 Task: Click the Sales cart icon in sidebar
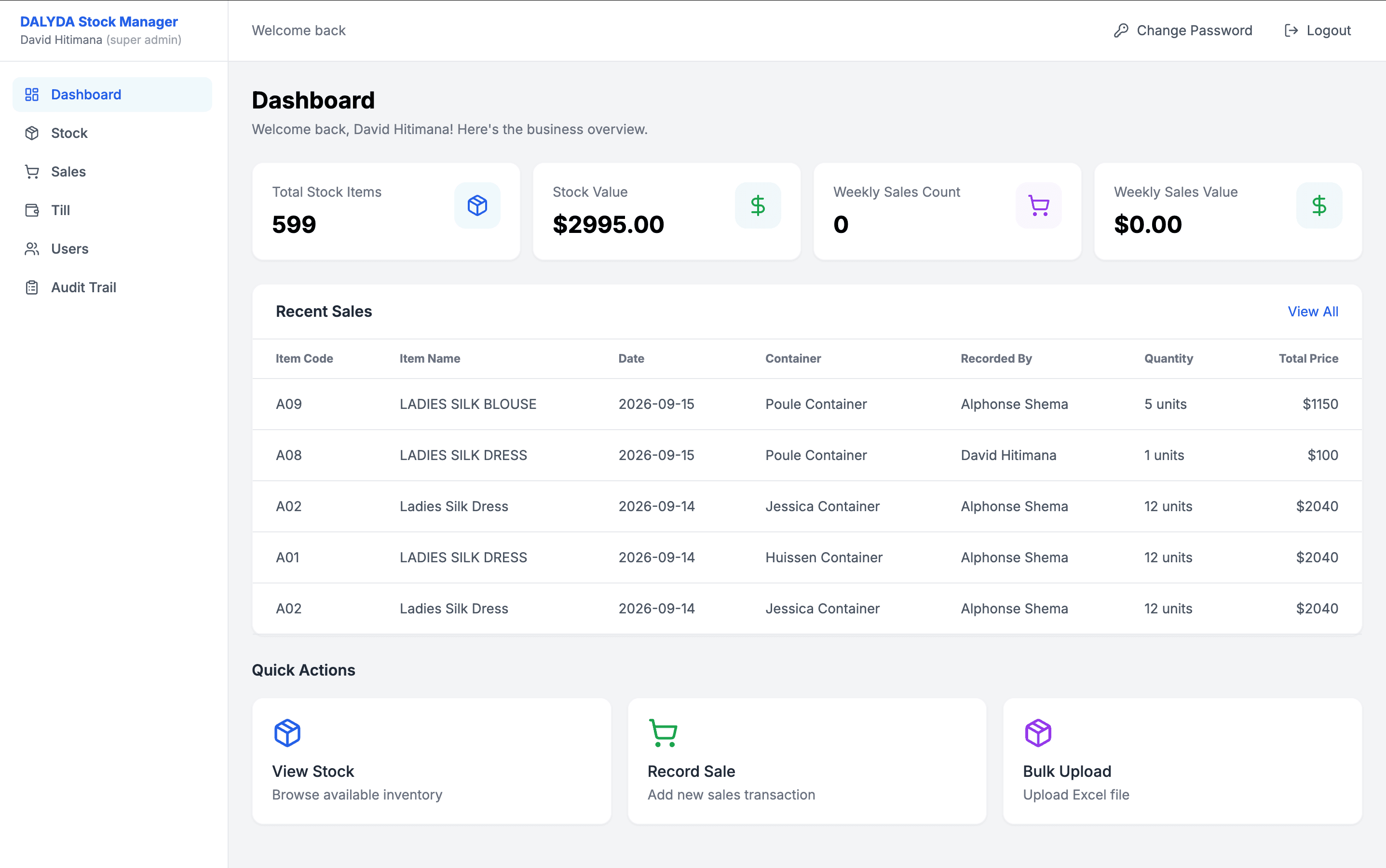coord(31,172)
